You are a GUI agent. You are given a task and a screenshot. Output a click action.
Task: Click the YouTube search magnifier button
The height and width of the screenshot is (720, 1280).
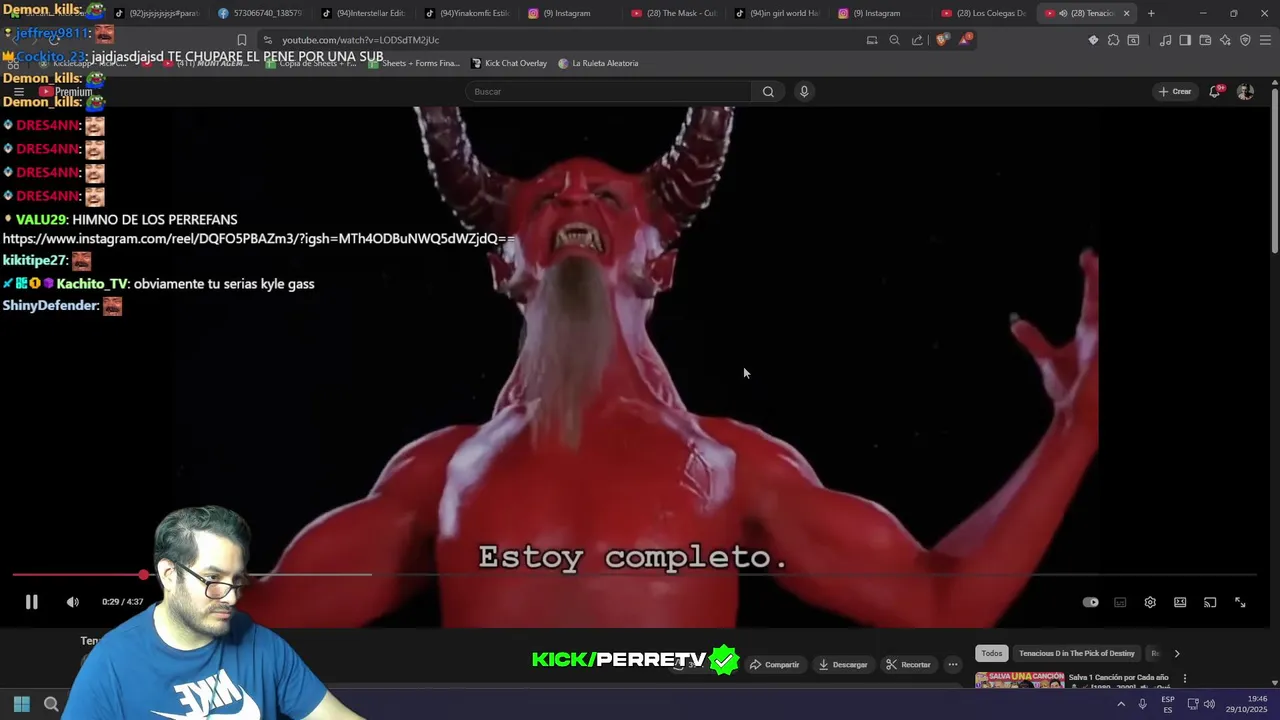768,91
